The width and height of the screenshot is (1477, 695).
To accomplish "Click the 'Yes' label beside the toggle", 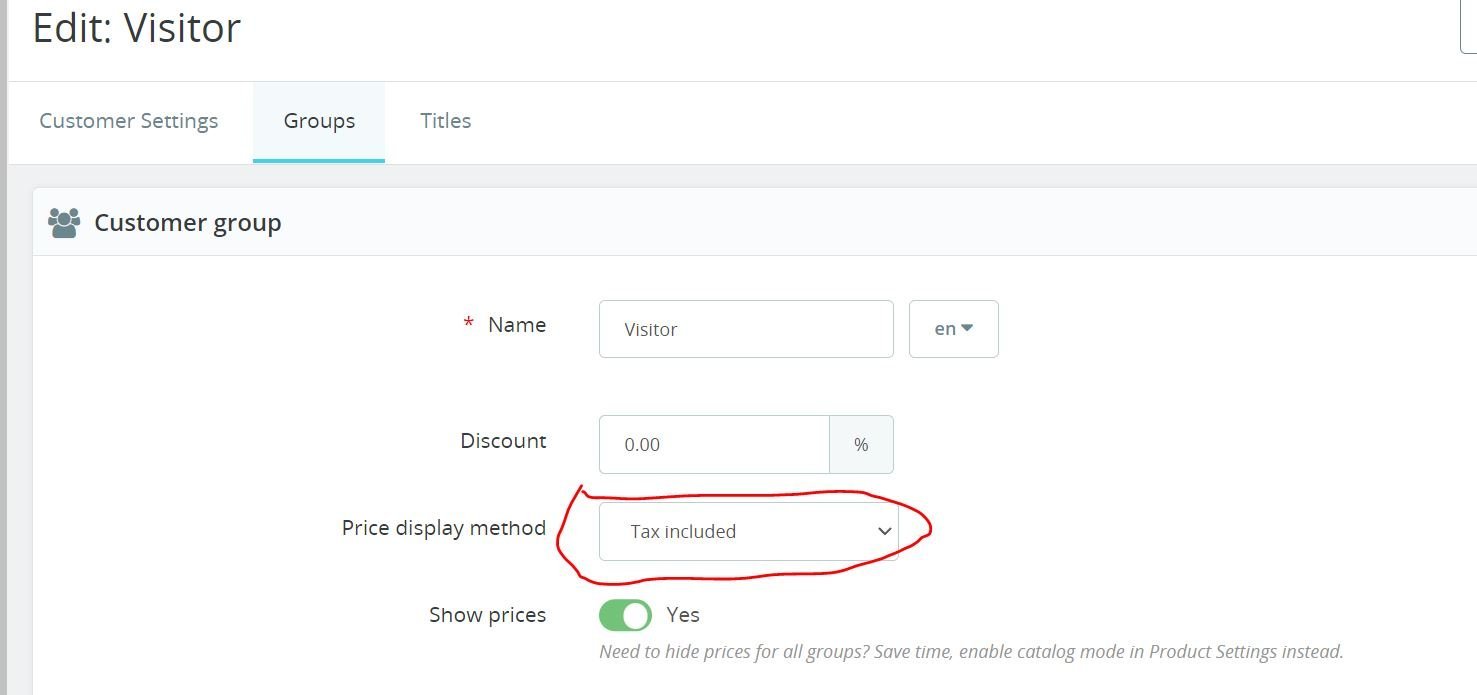I will (683, 615).
